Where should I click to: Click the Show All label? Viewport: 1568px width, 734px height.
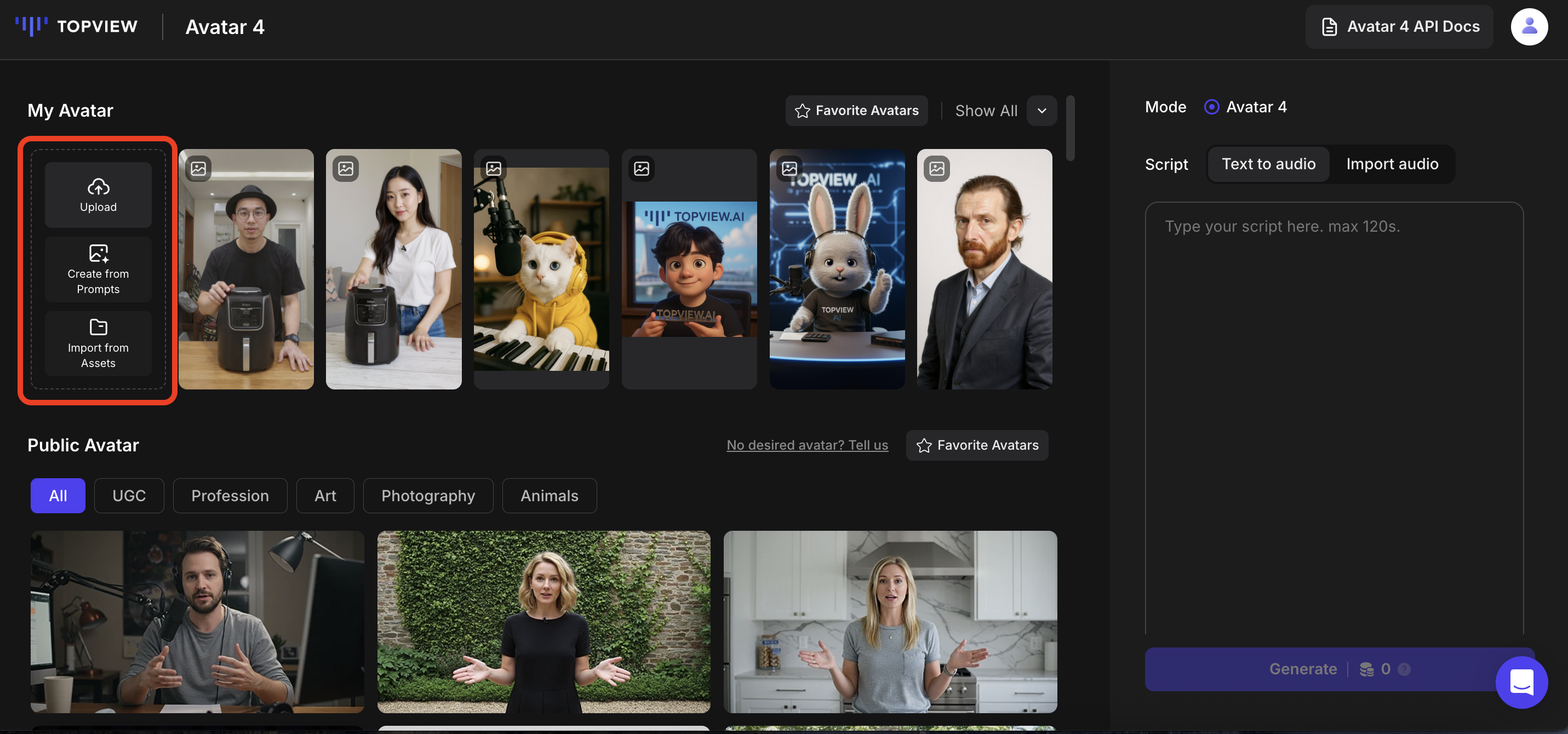[986, 111]
